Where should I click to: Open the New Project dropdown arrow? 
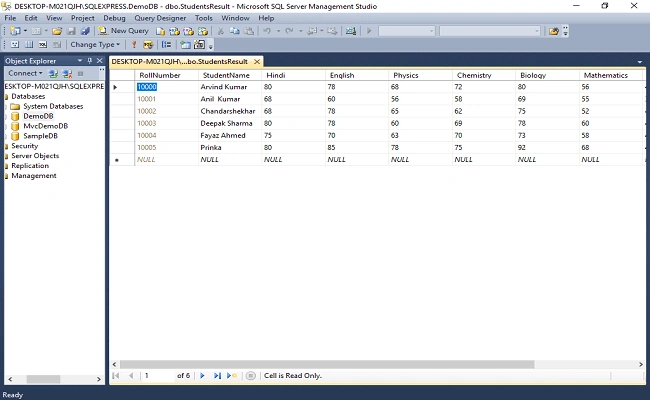coord(25,31)
